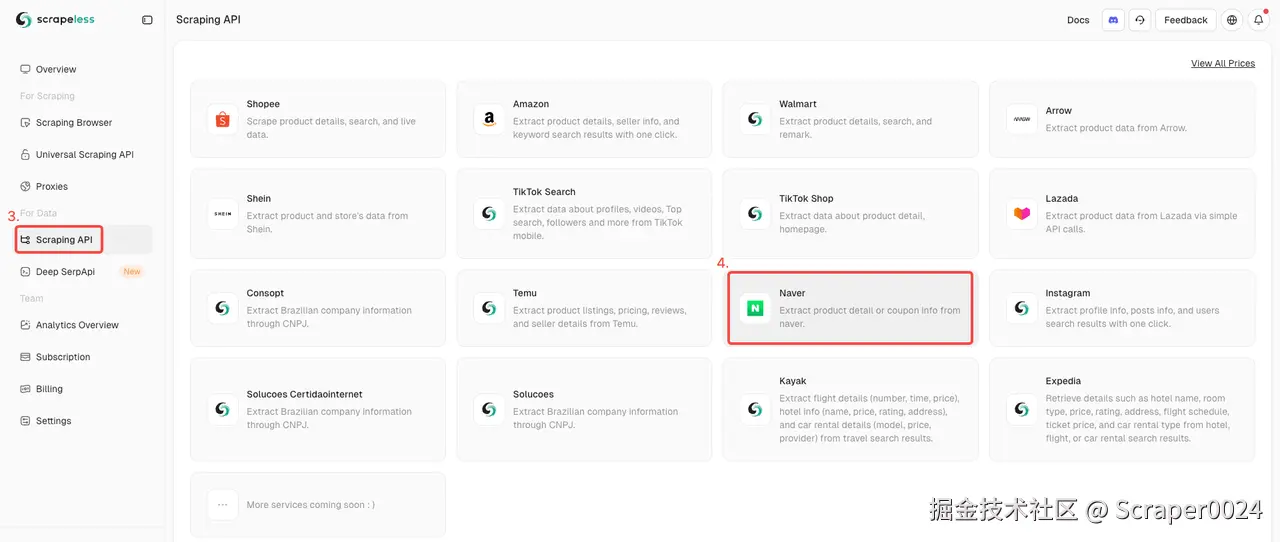Open Scraping Browser in the sidebar
Viewport: 1280px width, 542px height.
coord(74,123)
